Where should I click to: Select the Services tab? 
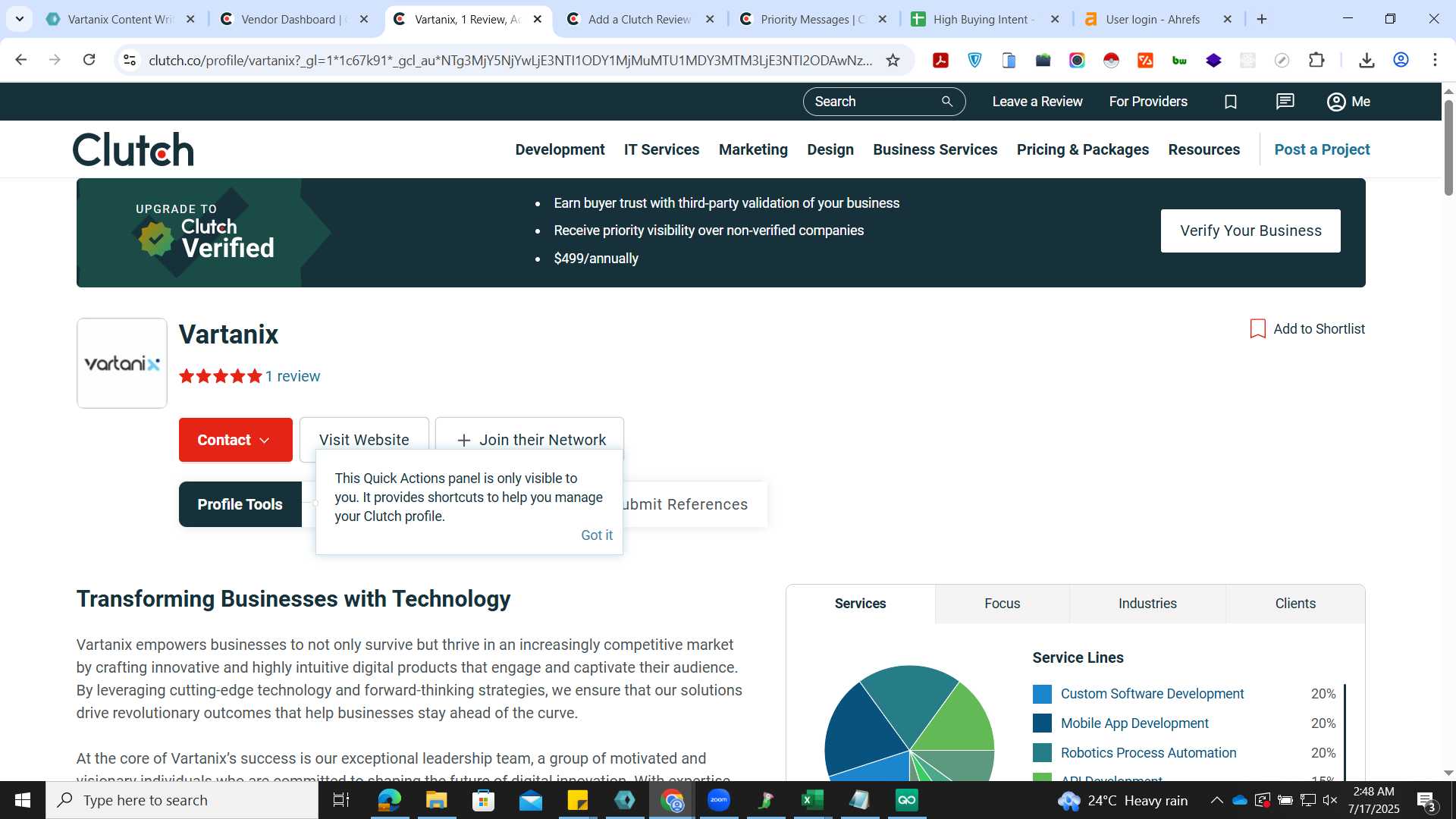(x=860, y=604)
